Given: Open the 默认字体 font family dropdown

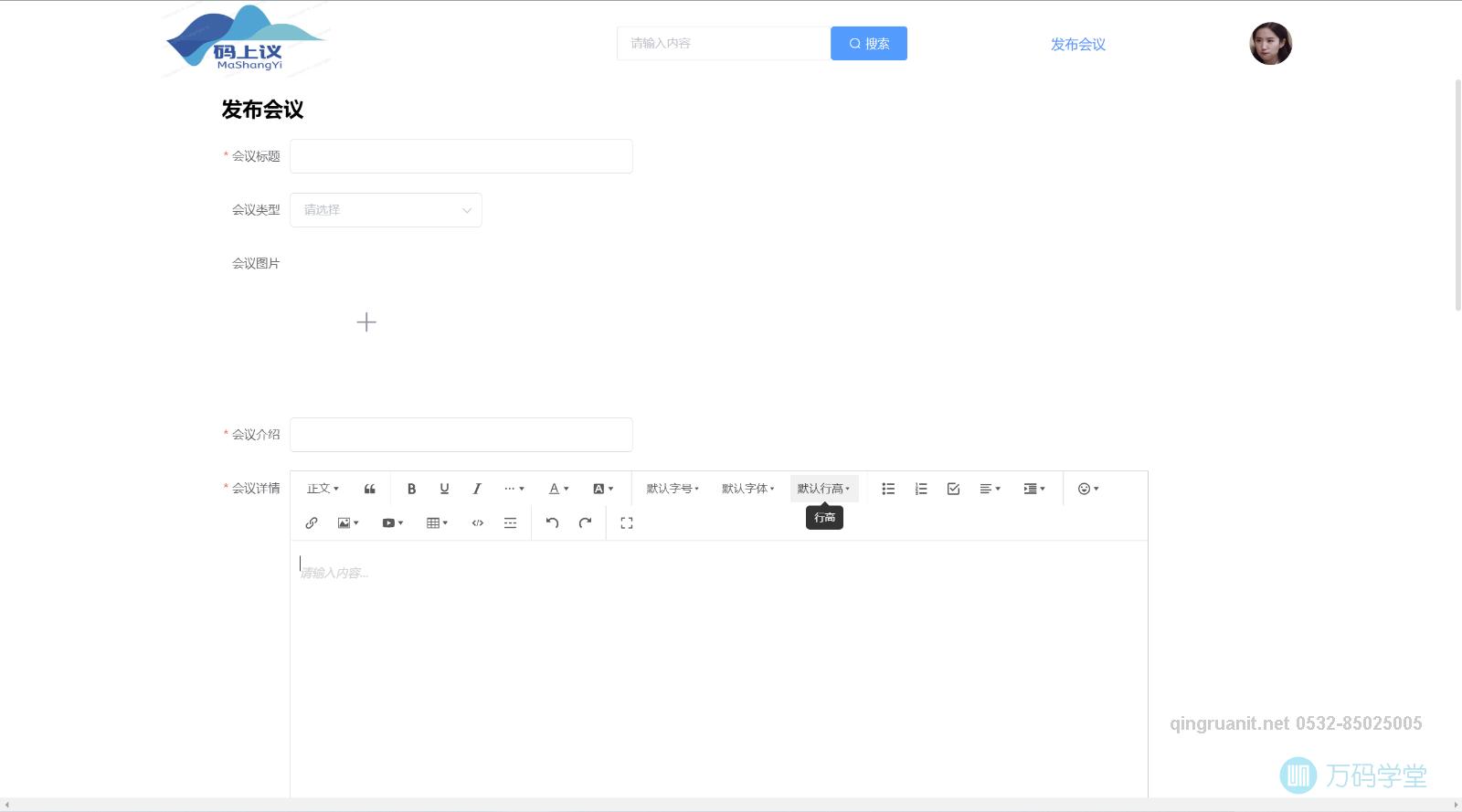Looking at the screenshot, I should click(x=748, y=489).
